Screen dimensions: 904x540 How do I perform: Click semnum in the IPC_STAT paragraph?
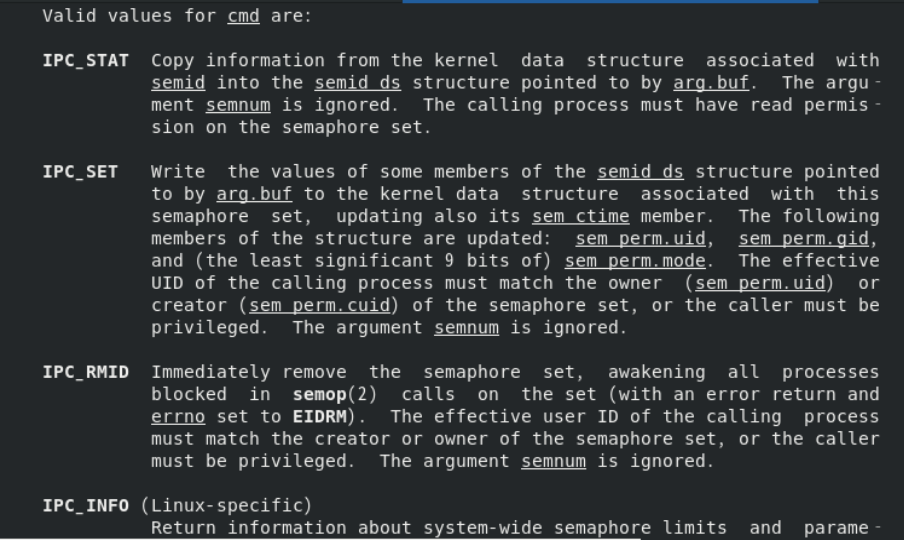click(x=237, y=105)
